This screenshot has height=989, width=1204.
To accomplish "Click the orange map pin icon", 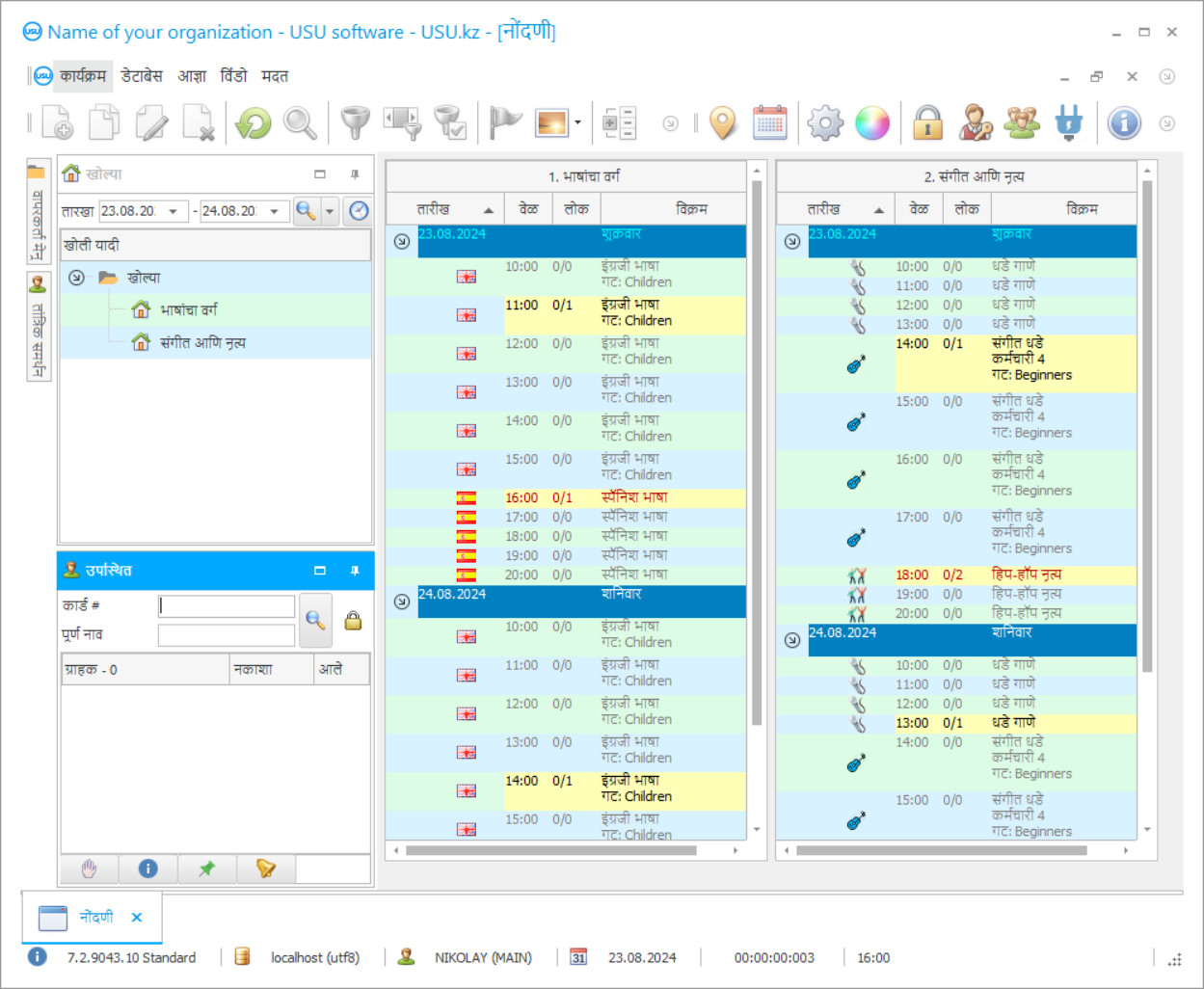I will coord(722,122).
